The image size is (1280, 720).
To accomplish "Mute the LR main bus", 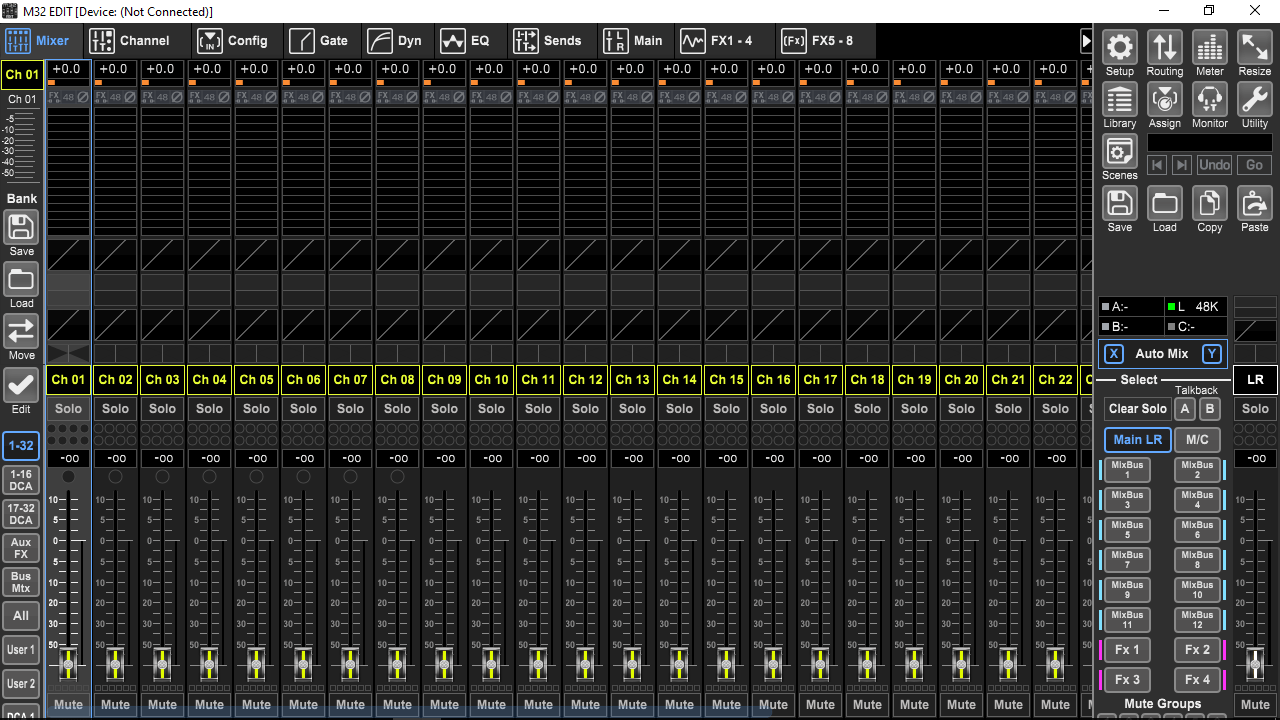I will [1255, 704].
